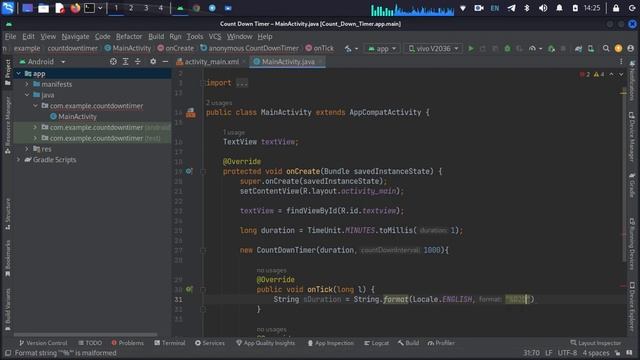This screenshot has height=360, width=640.
Task: Open Bluetooth settings in system tray
Action: 527,8
